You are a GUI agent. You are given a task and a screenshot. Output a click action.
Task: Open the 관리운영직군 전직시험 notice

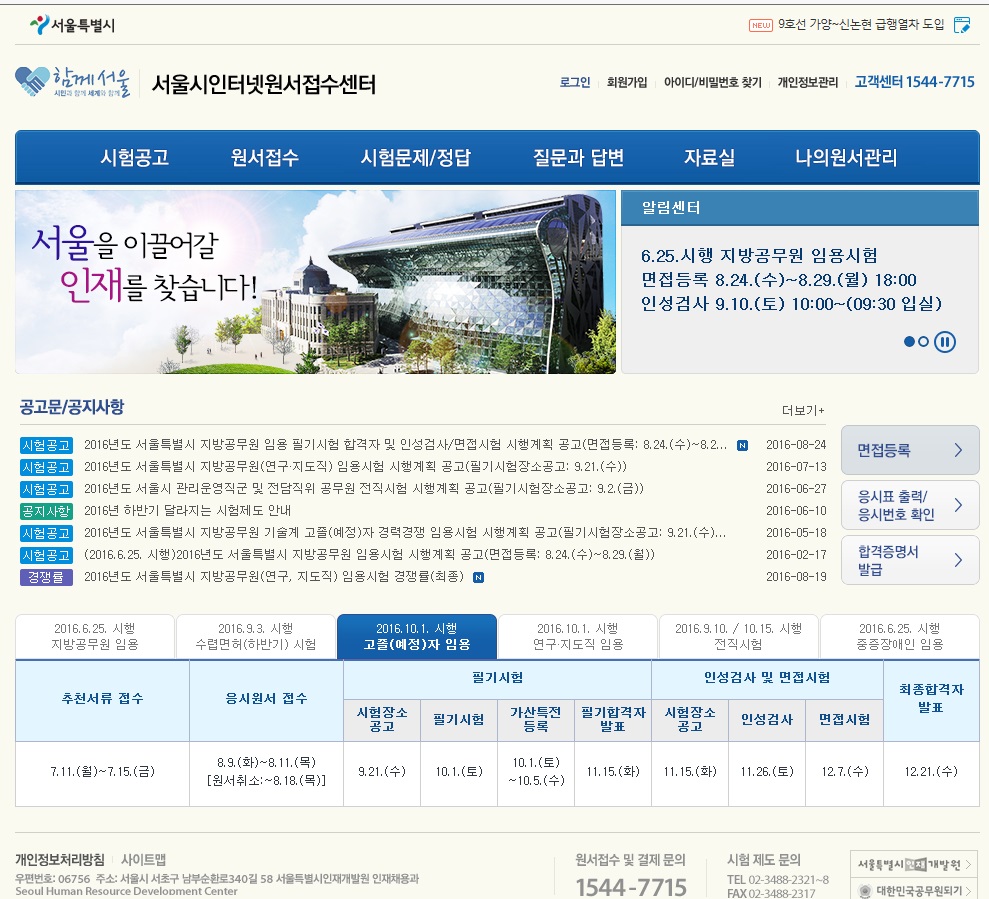(x=364, y=489)
